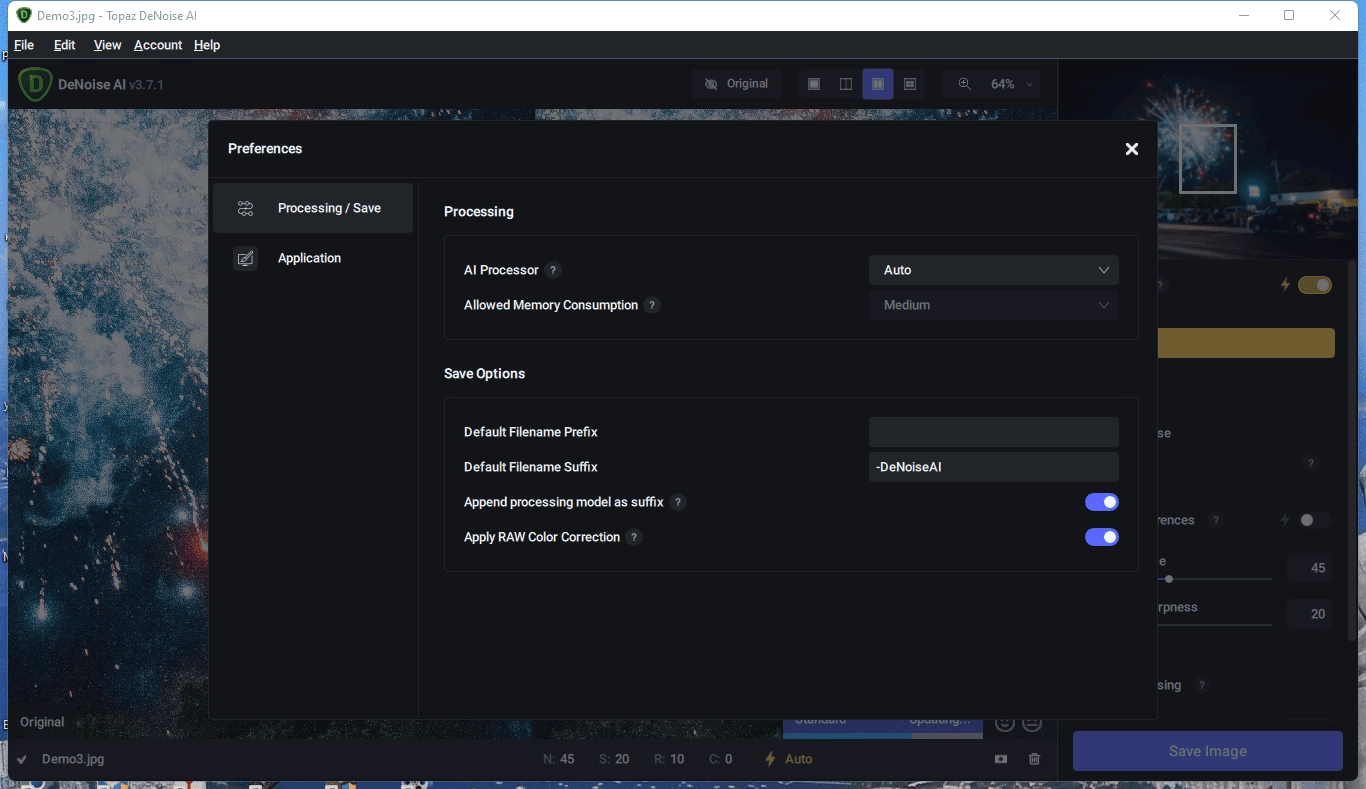Click help icon beside Apply RAW Color Correction
Image resolution: width=1366 pixels, height=789 pixels.
pyautogui.click(x=634, y=537)
